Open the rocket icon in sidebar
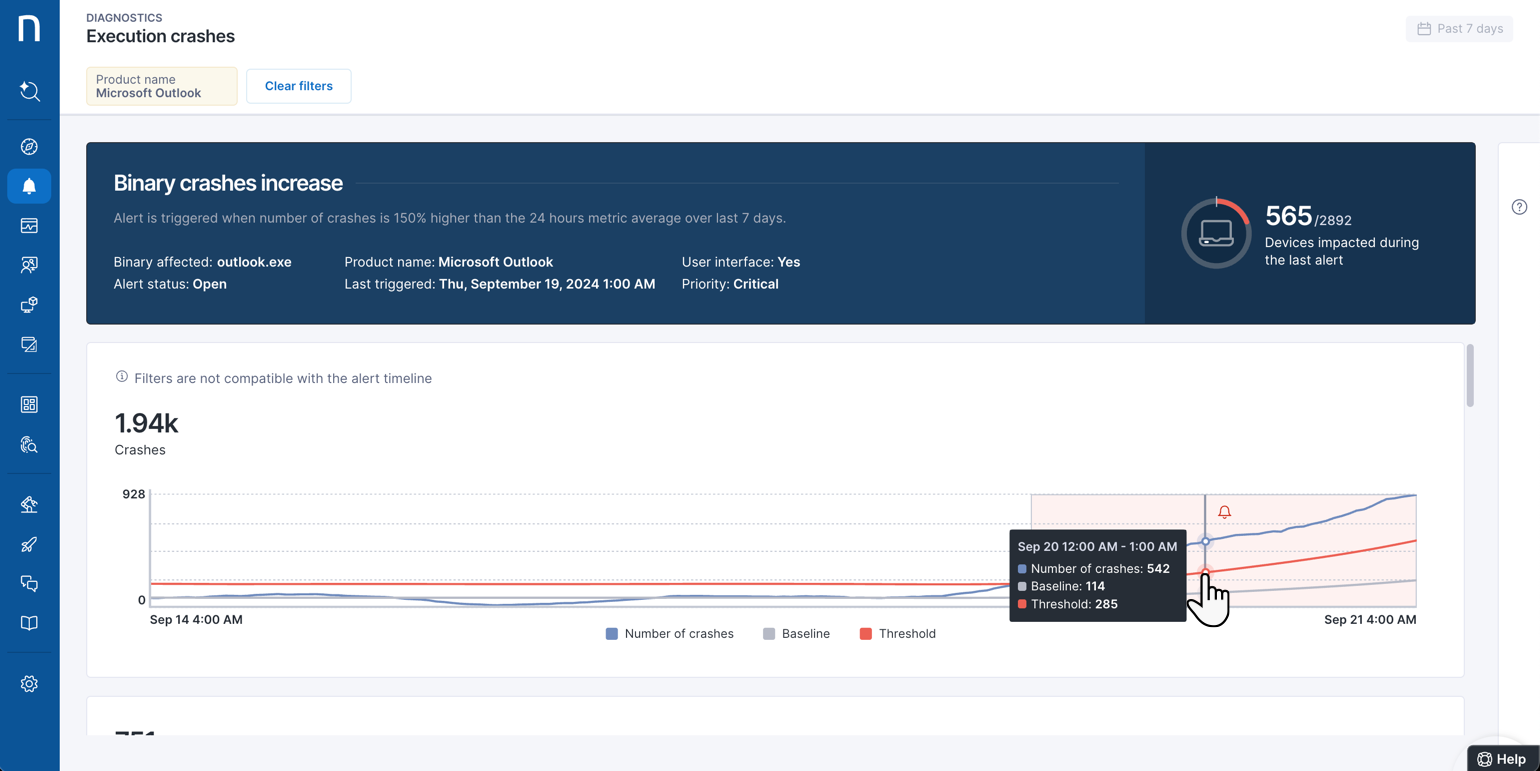 [x=29, y=545]
